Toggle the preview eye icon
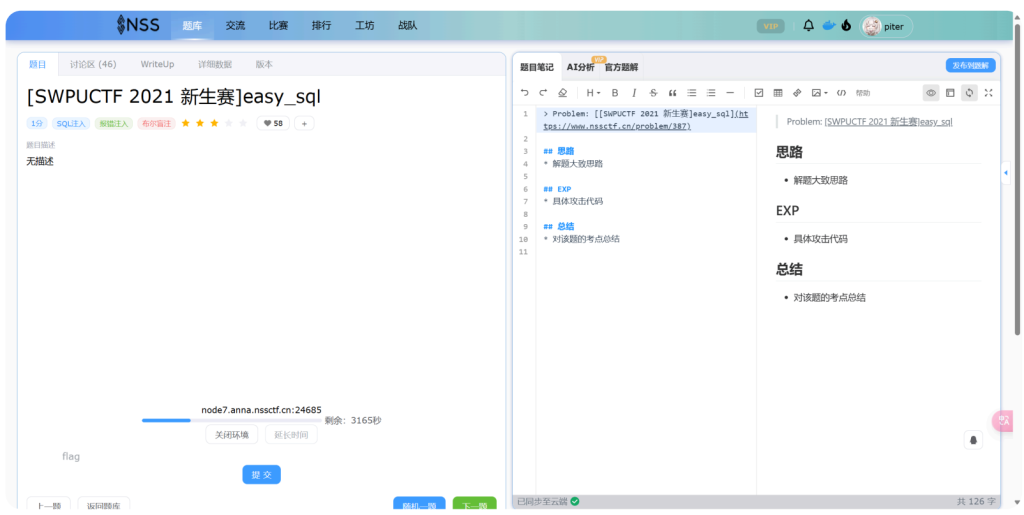 [931, 93]
